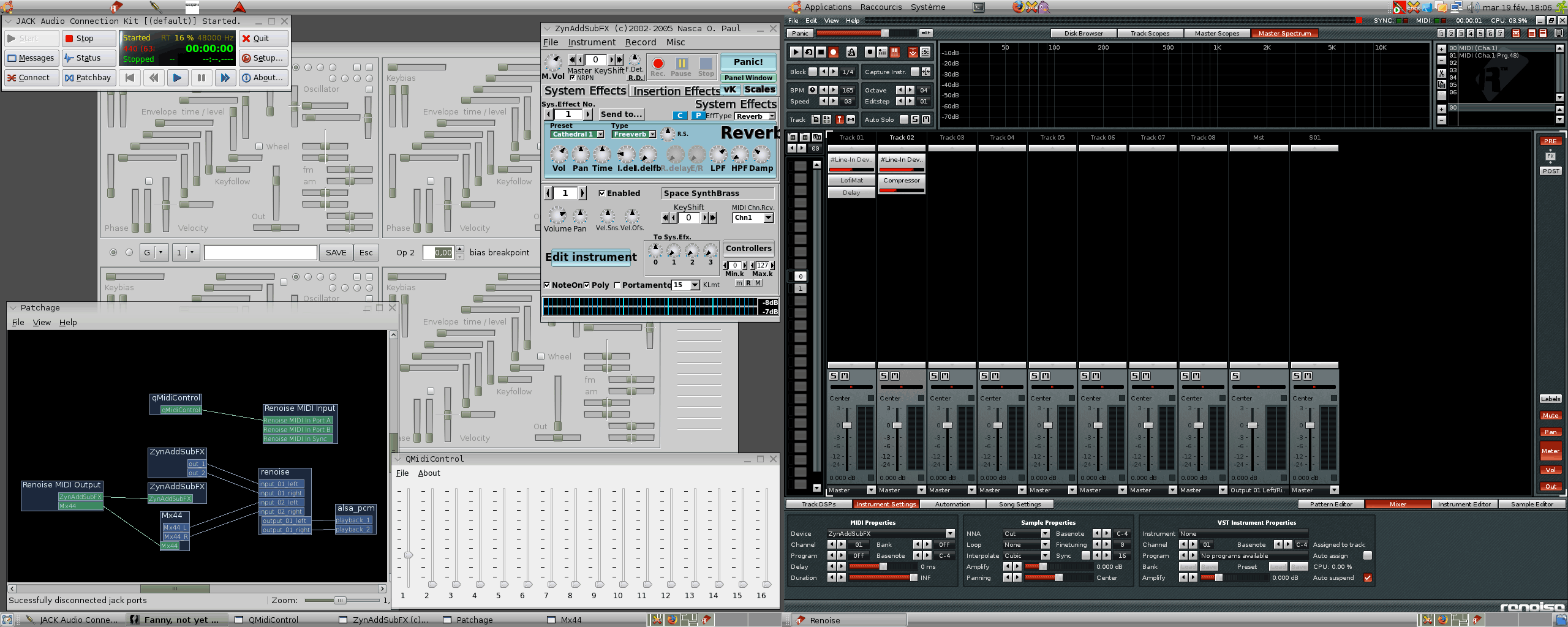Toggle the Block loop checkbox
1568x627 pixels.
[813, 72]
